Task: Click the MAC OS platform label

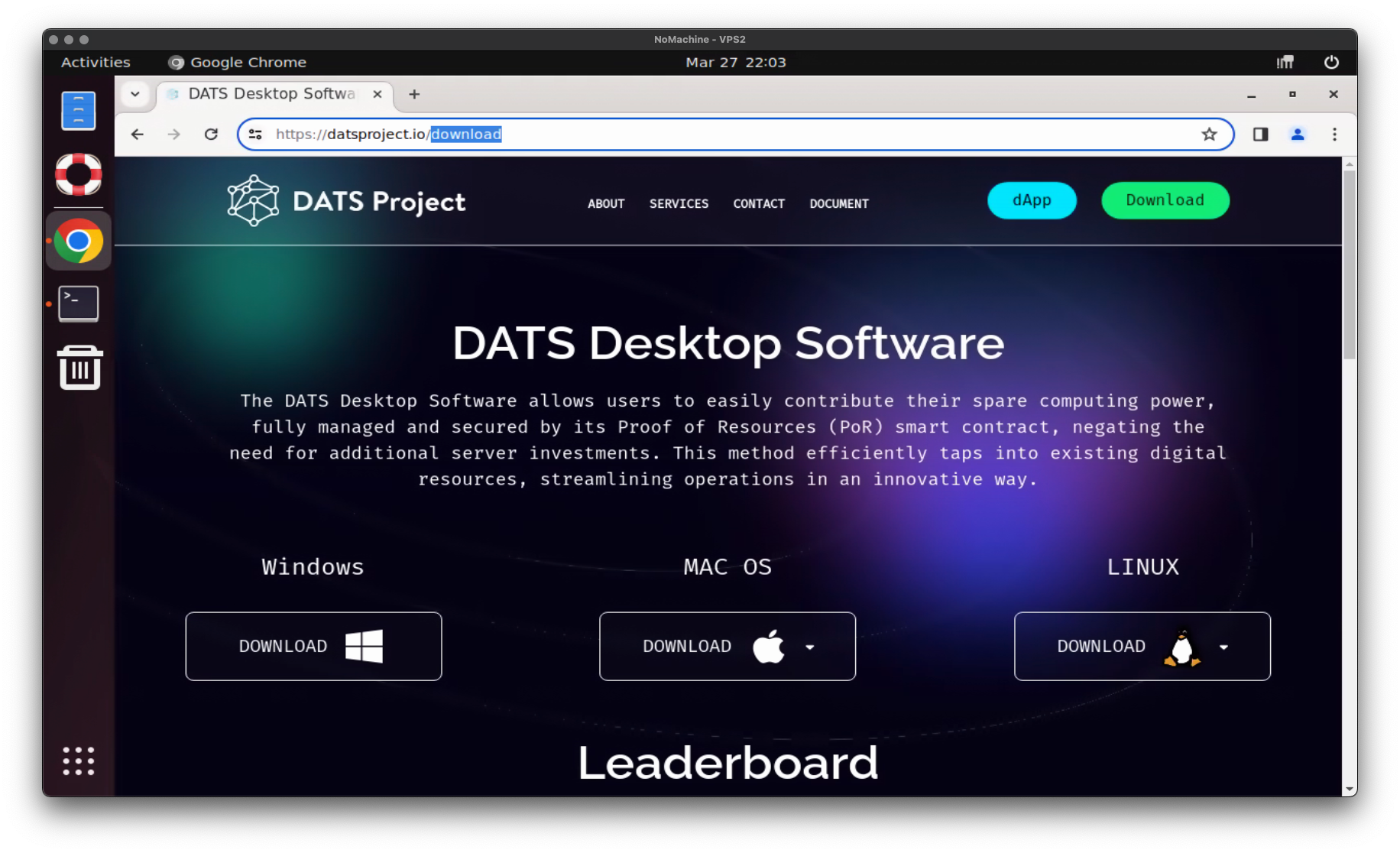Action: pyautogui.click(x=728, y=567)
